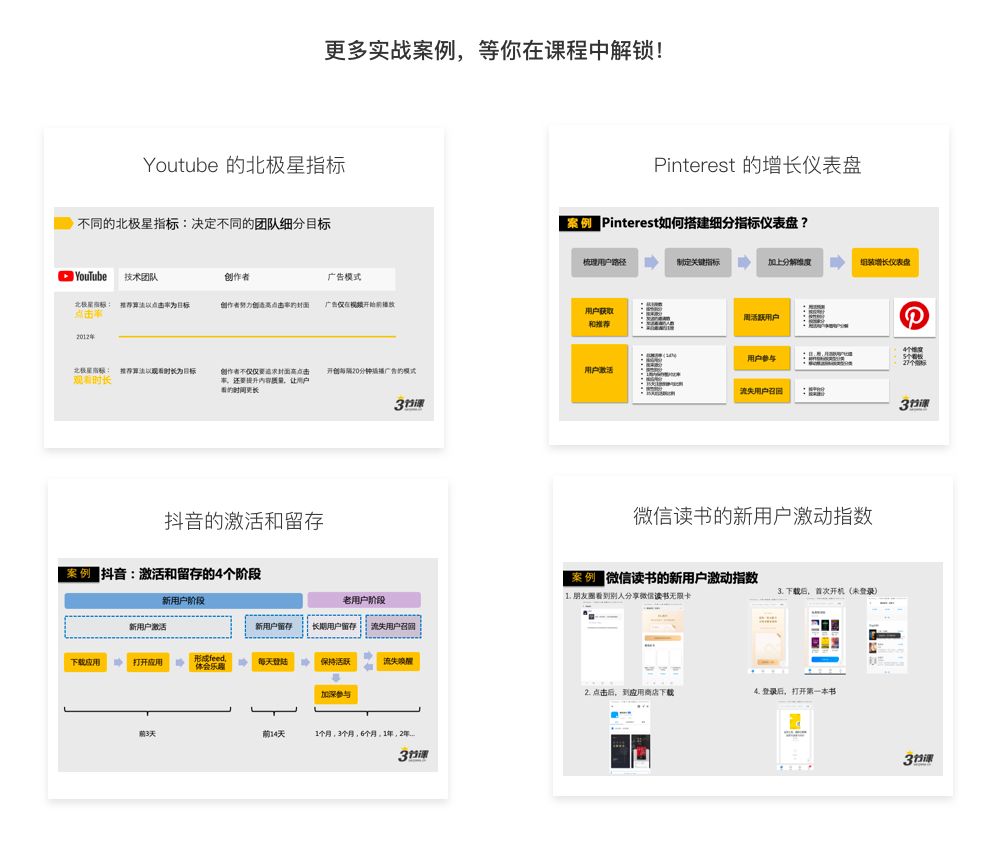Viewport: 1000px width, 841px height.
Task: Click the 流失唤醒 yellow step
Action: click(x=398, y=661)
